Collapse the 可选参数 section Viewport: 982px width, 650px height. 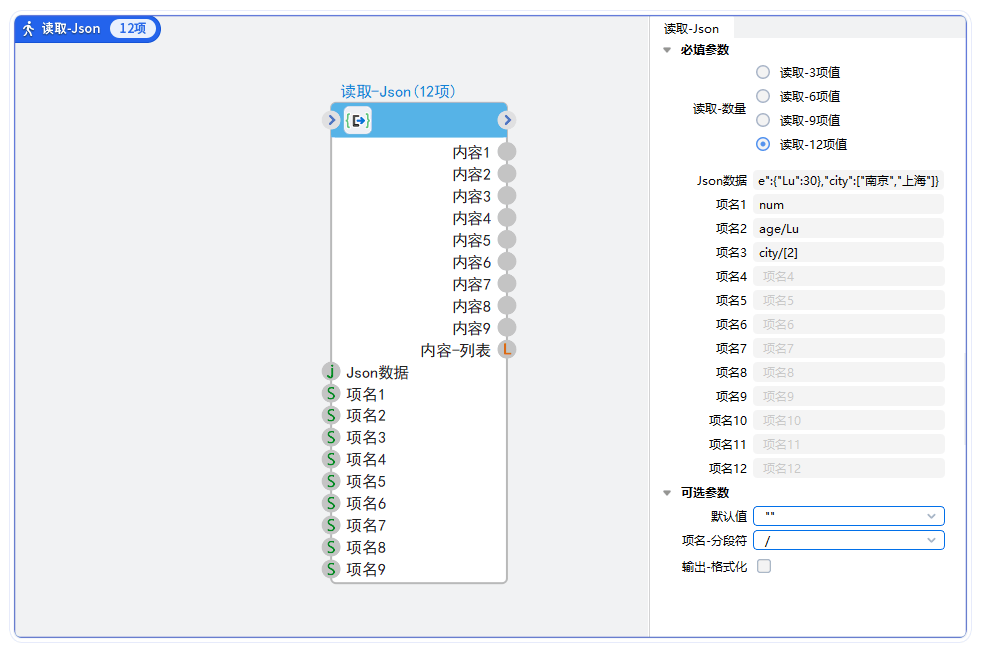(x=667, y=493)
